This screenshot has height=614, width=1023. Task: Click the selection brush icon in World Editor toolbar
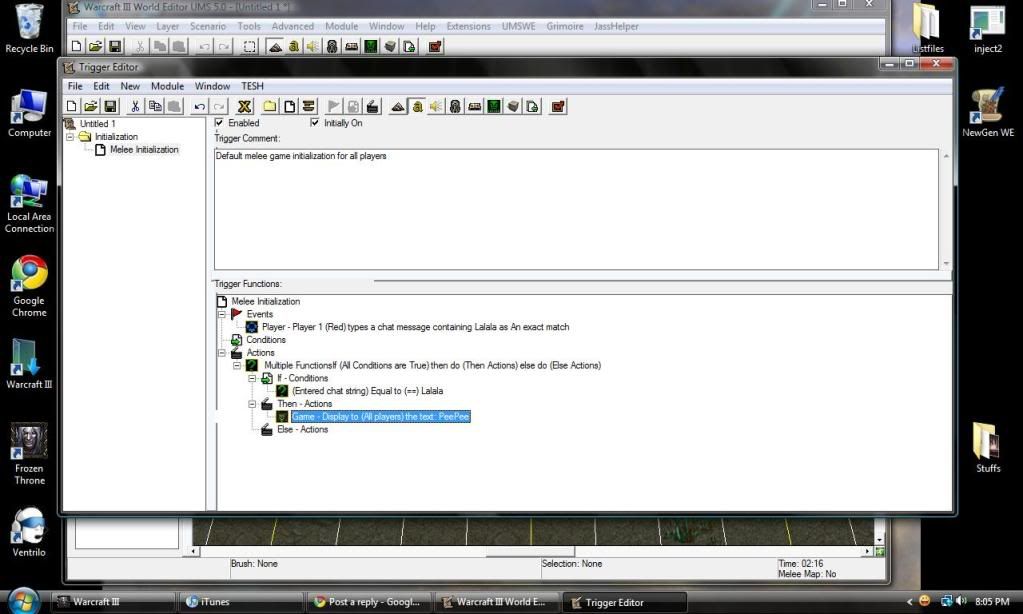pyautogui.click(x=250, y=46)
